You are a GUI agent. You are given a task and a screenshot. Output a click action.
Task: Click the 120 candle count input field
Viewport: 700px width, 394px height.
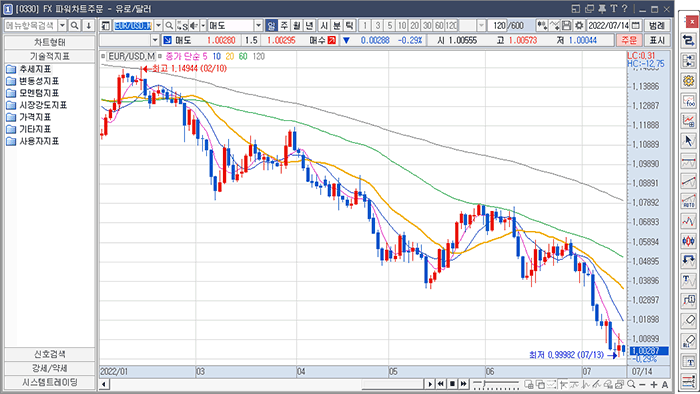(x=498, y=26)
